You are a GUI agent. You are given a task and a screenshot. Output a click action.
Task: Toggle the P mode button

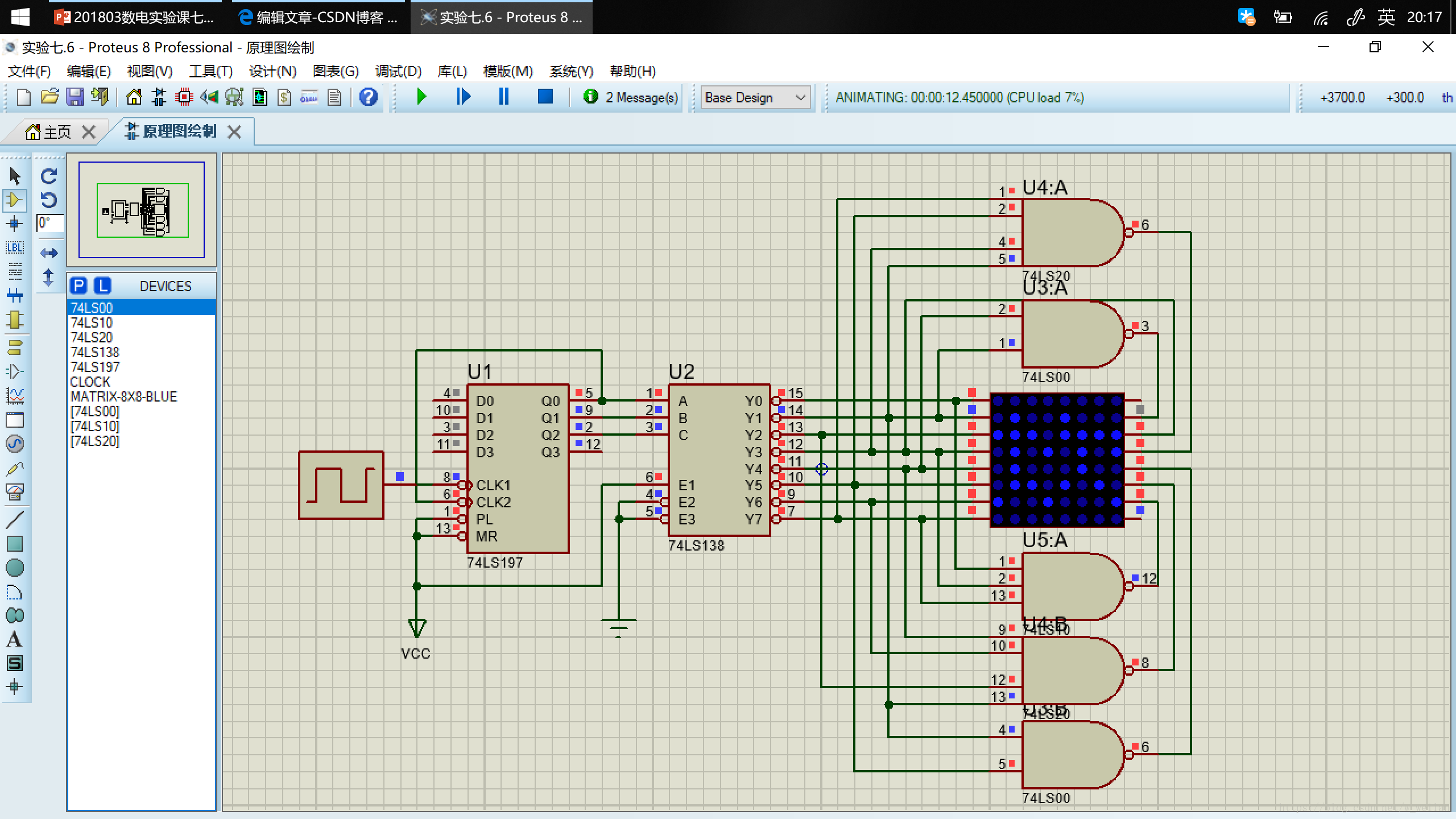(x=79, y=286)
